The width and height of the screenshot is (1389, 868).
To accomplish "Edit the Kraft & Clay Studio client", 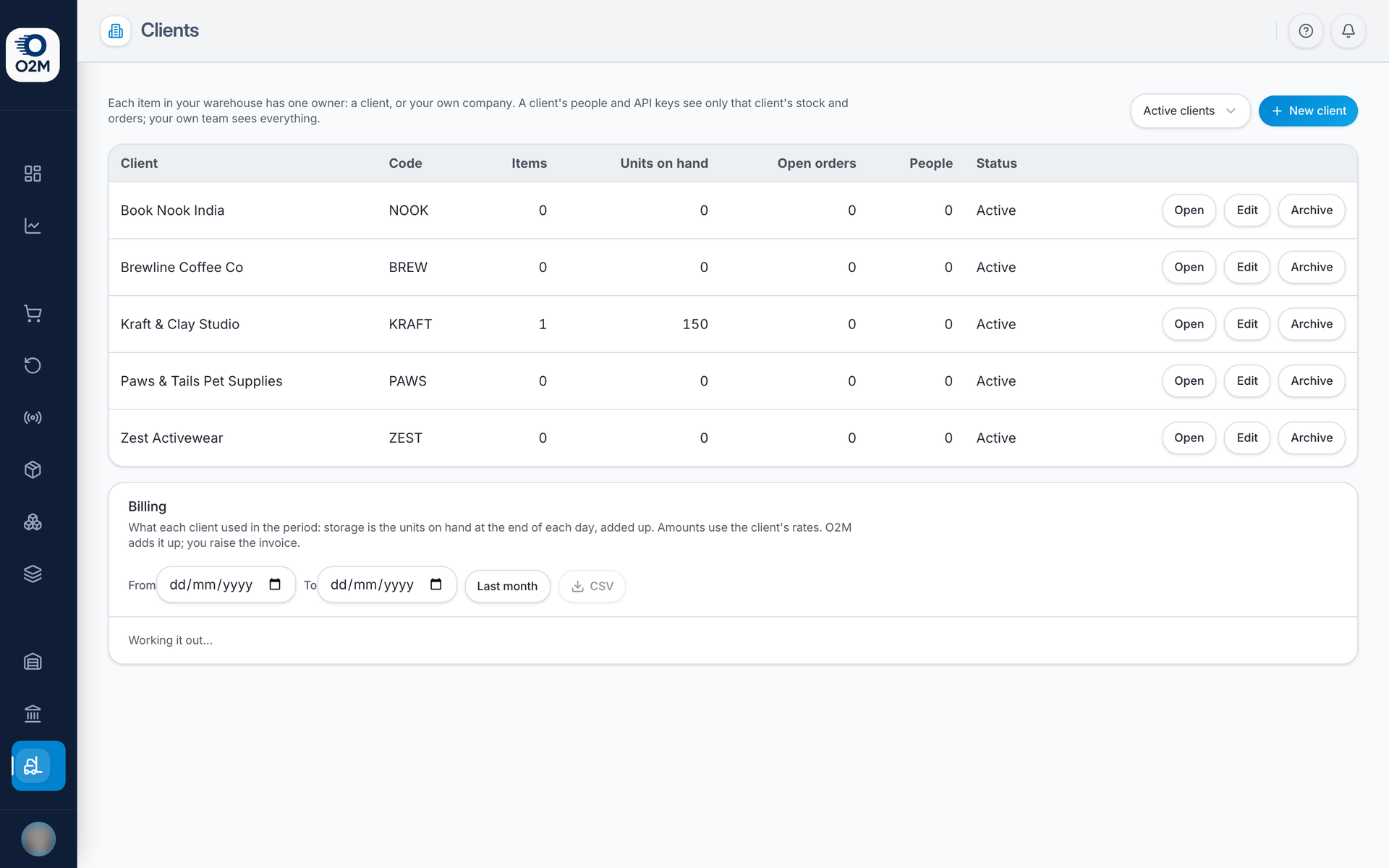I will tap(1246, 324).
